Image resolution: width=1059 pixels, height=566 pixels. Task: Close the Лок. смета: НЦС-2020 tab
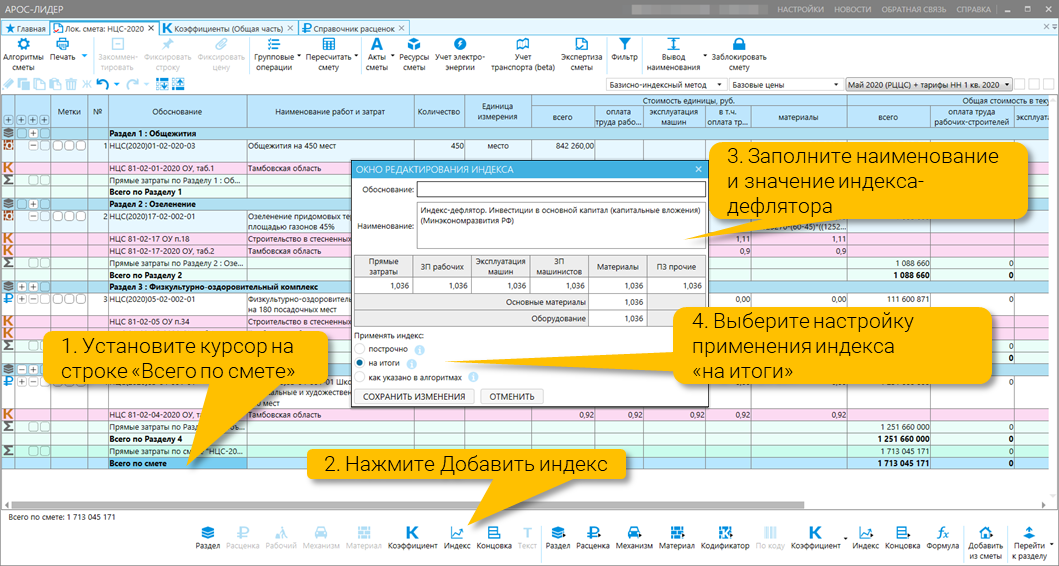(x=151, y=28)
